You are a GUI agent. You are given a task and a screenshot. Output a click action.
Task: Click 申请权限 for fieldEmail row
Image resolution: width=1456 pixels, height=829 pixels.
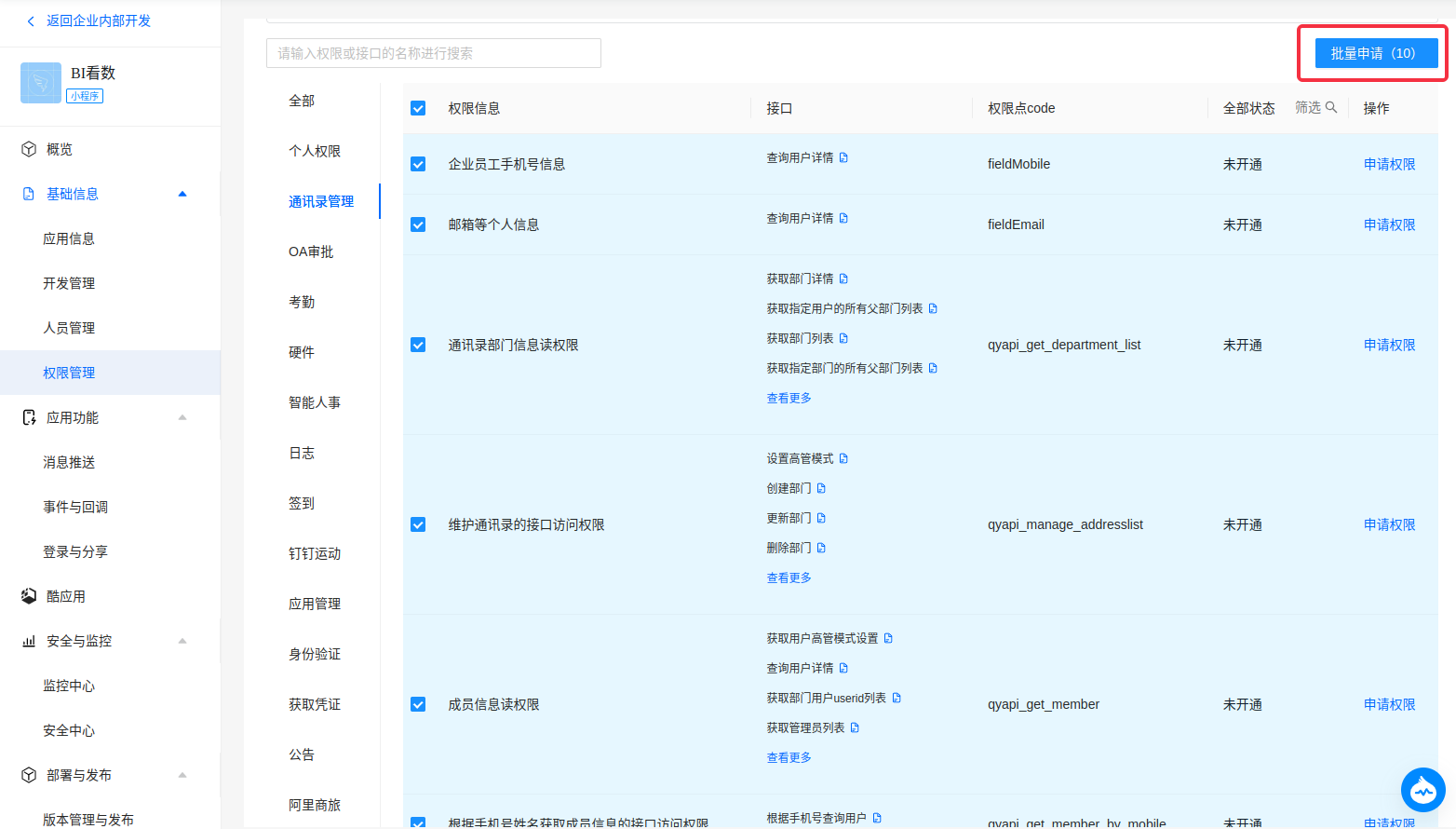tap(1389, 224)
